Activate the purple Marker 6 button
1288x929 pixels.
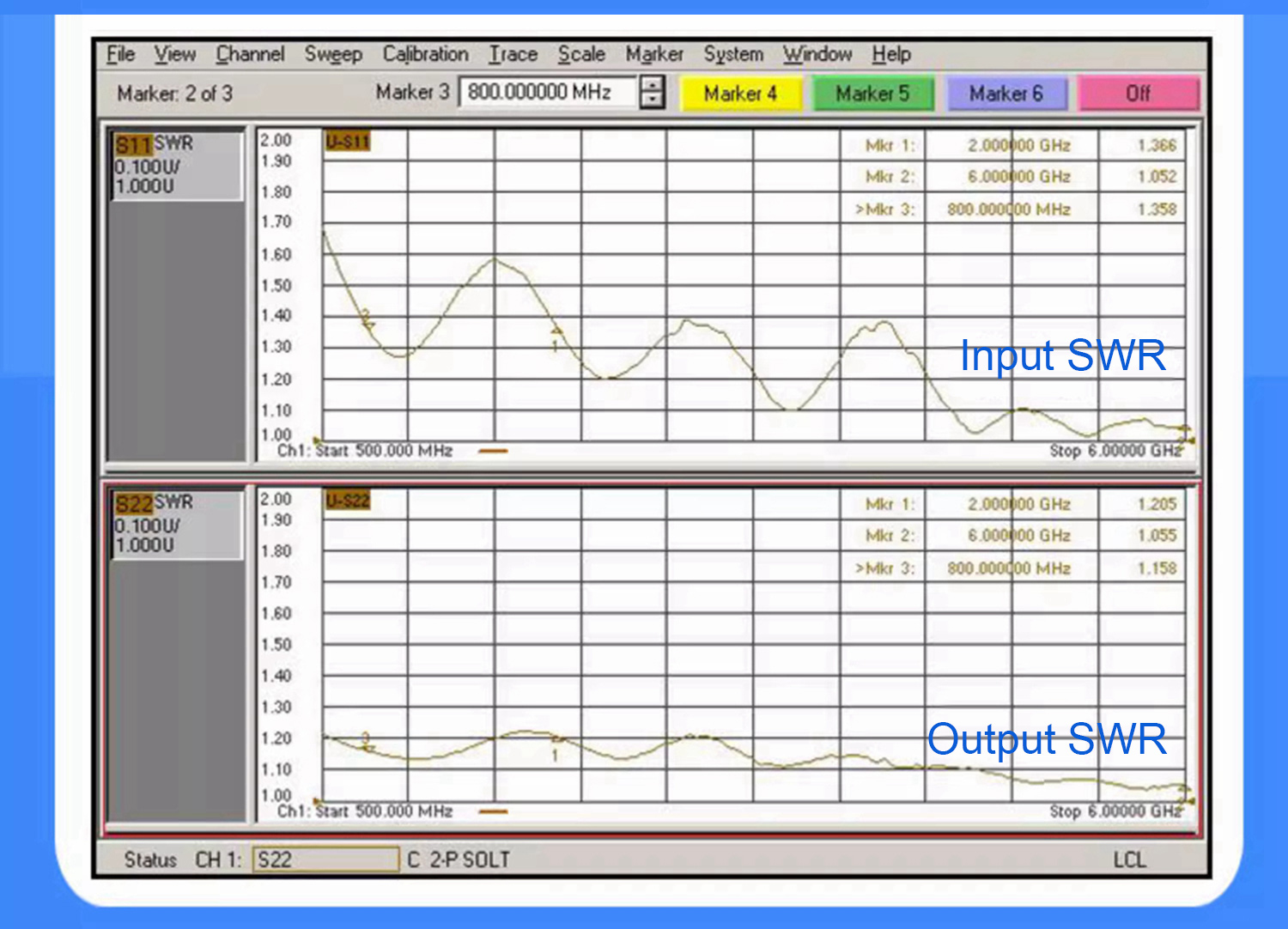(x=1006, y=94)
